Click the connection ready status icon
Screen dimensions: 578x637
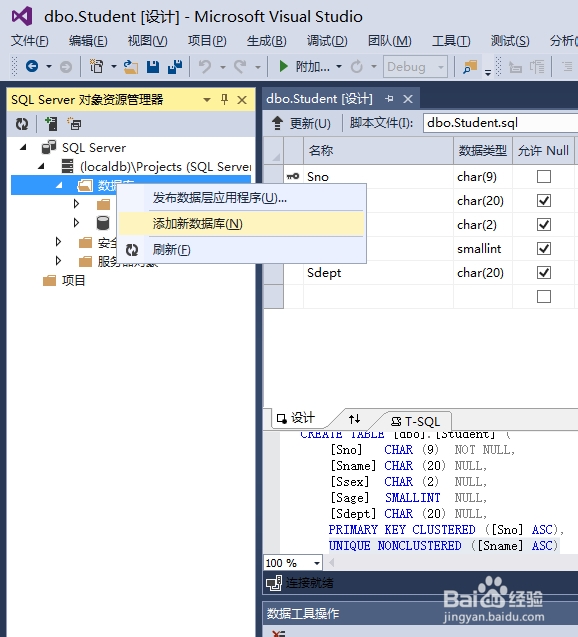tap(274, 583)
